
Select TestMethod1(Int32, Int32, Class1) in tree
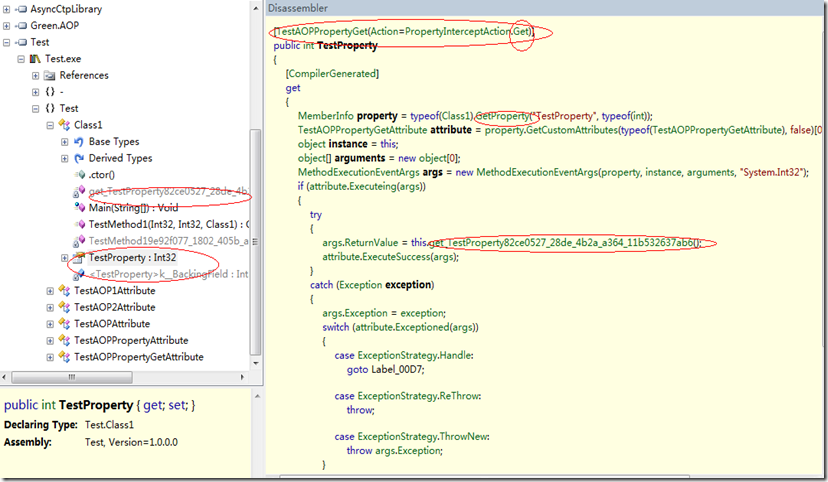tap(169, 224)
